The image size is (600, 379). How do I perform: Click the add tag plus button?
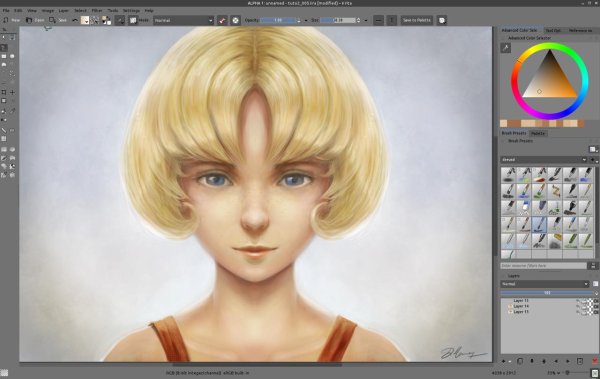tap(593, 160)
